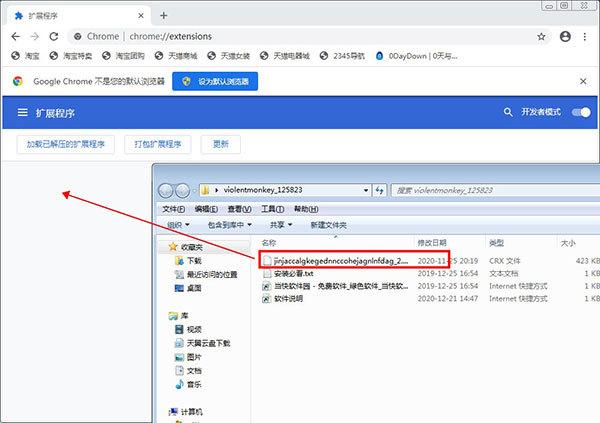Click 新建文件夹 in Explorer toolbar
Image resolution: width=600 pixels, height=423 pixels.
tap(328, 225)
